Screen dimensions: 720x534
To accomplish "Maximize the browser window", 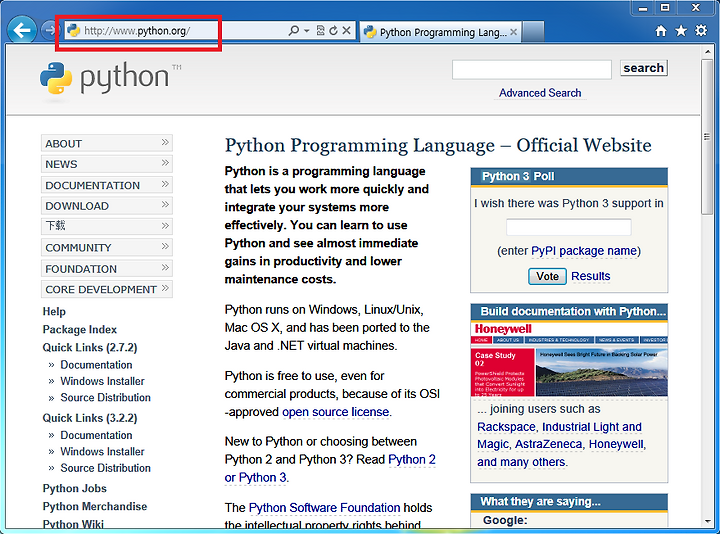I will pyautogui.click(x=665, y=8).
